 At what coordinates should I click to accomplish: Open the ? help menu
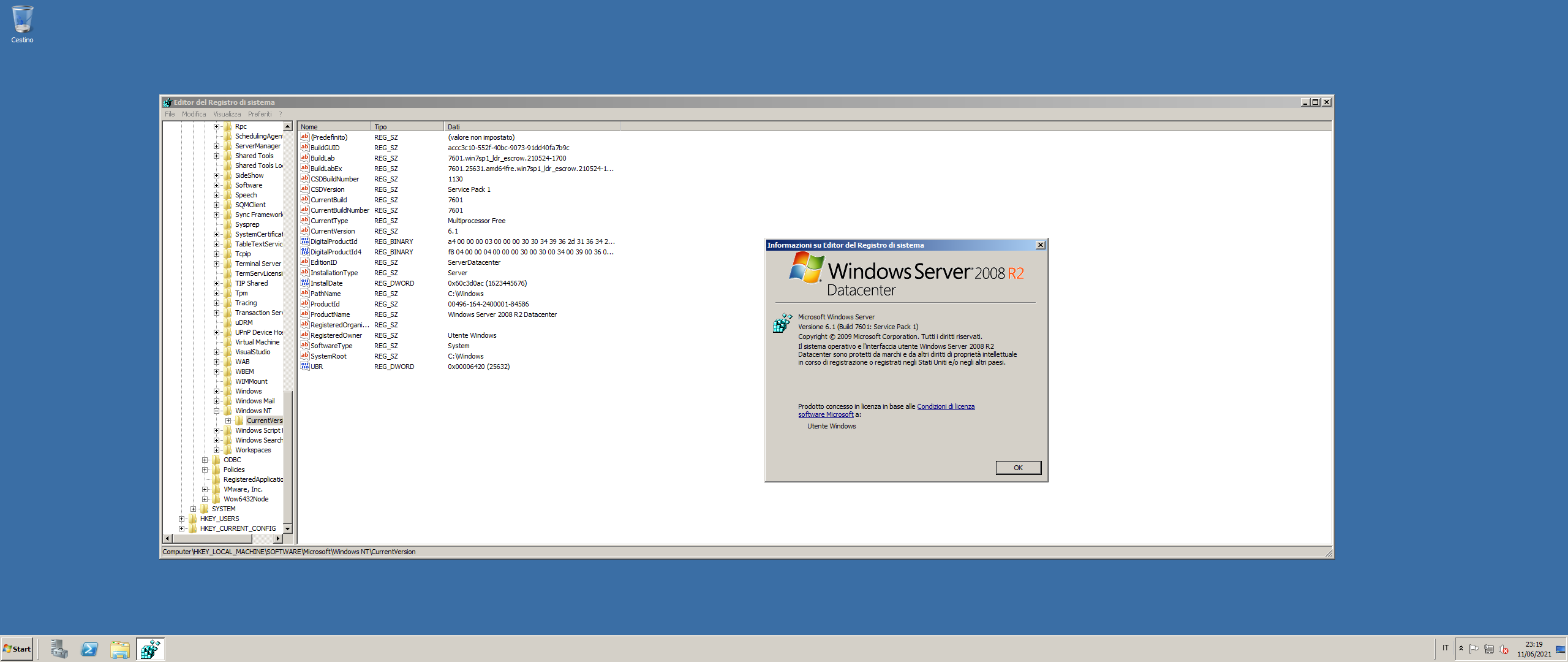coord(281,114)
